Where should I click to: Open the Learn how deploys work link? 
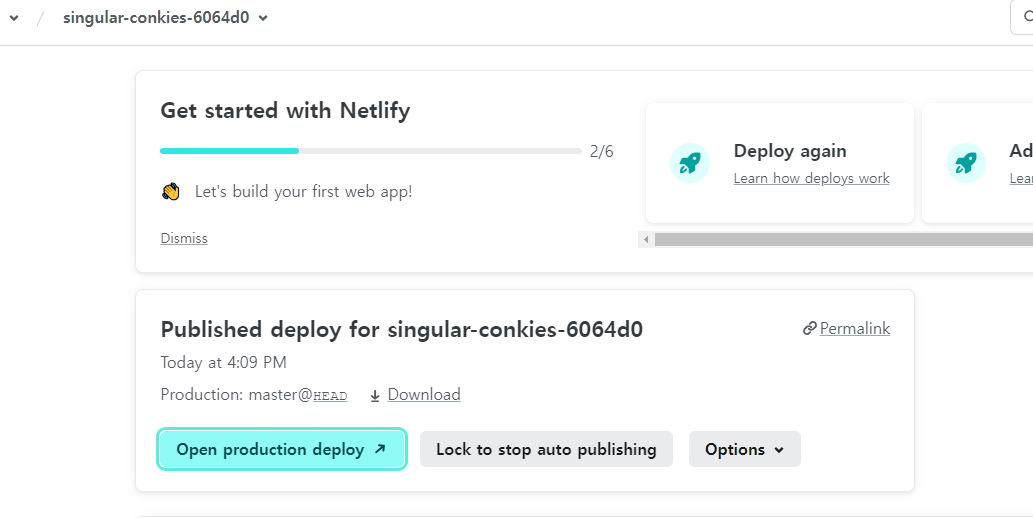tap(811, 178)
